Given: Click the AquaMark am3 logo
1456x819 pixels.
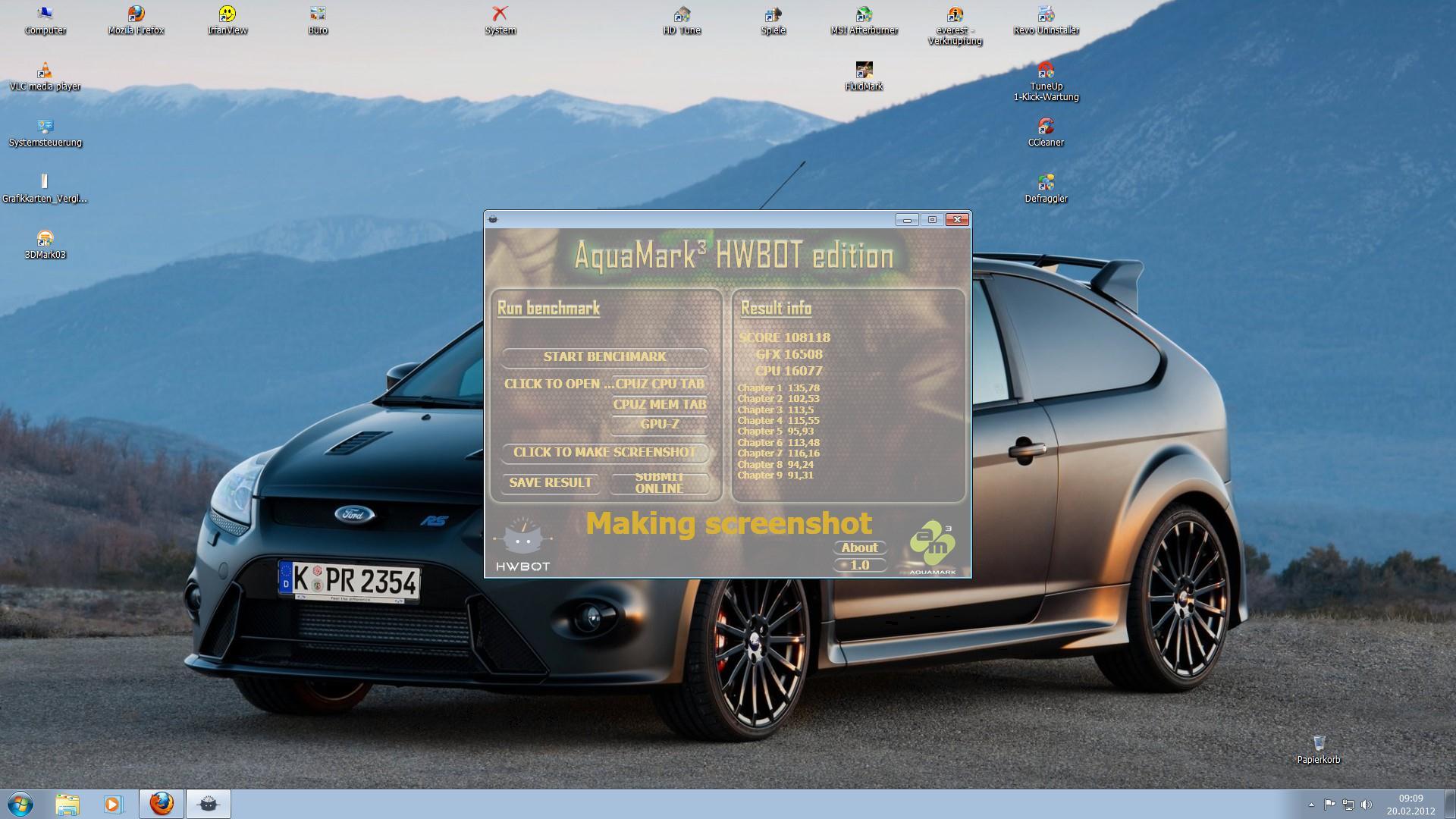Looking at the screenshot, I should pyautogui.click(x=933, y=548).
